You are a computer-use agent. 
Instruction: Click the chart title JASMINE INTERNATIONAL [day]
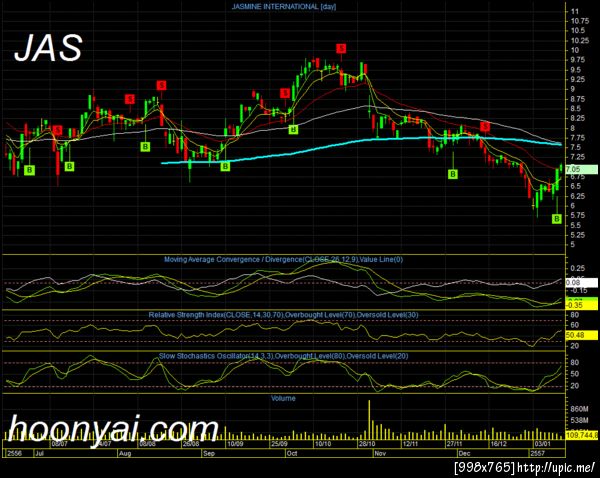[284, 7]
